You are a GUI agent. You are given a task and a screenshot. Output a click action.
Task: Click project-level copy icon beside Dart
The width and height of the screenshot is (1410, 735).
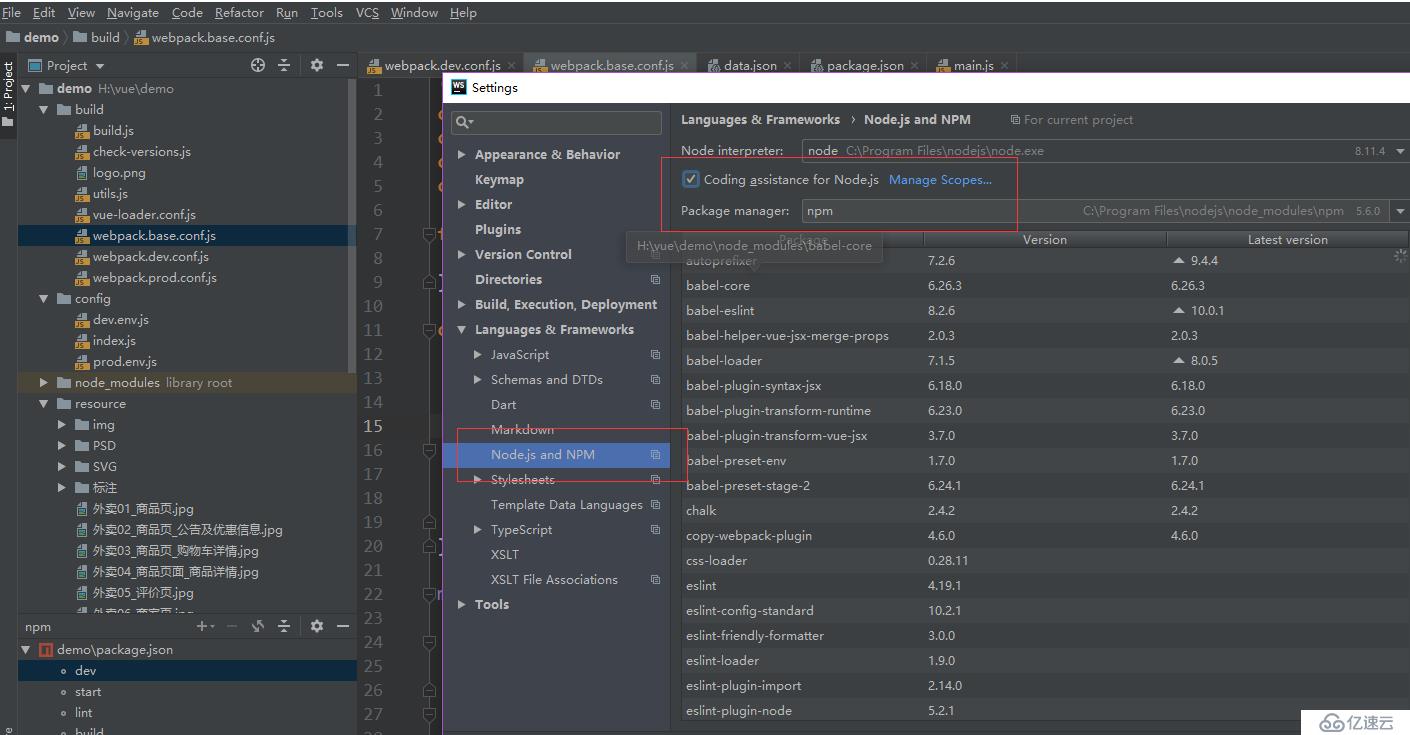coord(655,404)
